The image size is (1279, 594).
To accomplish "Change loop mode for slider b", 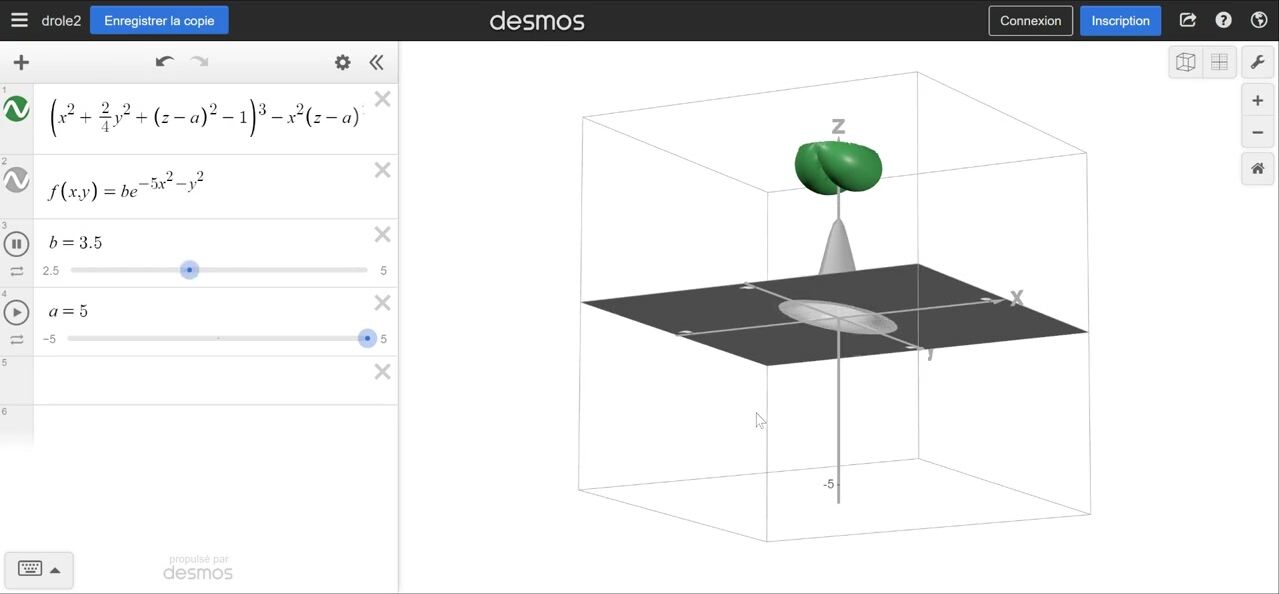I will [x=17, y=271].
